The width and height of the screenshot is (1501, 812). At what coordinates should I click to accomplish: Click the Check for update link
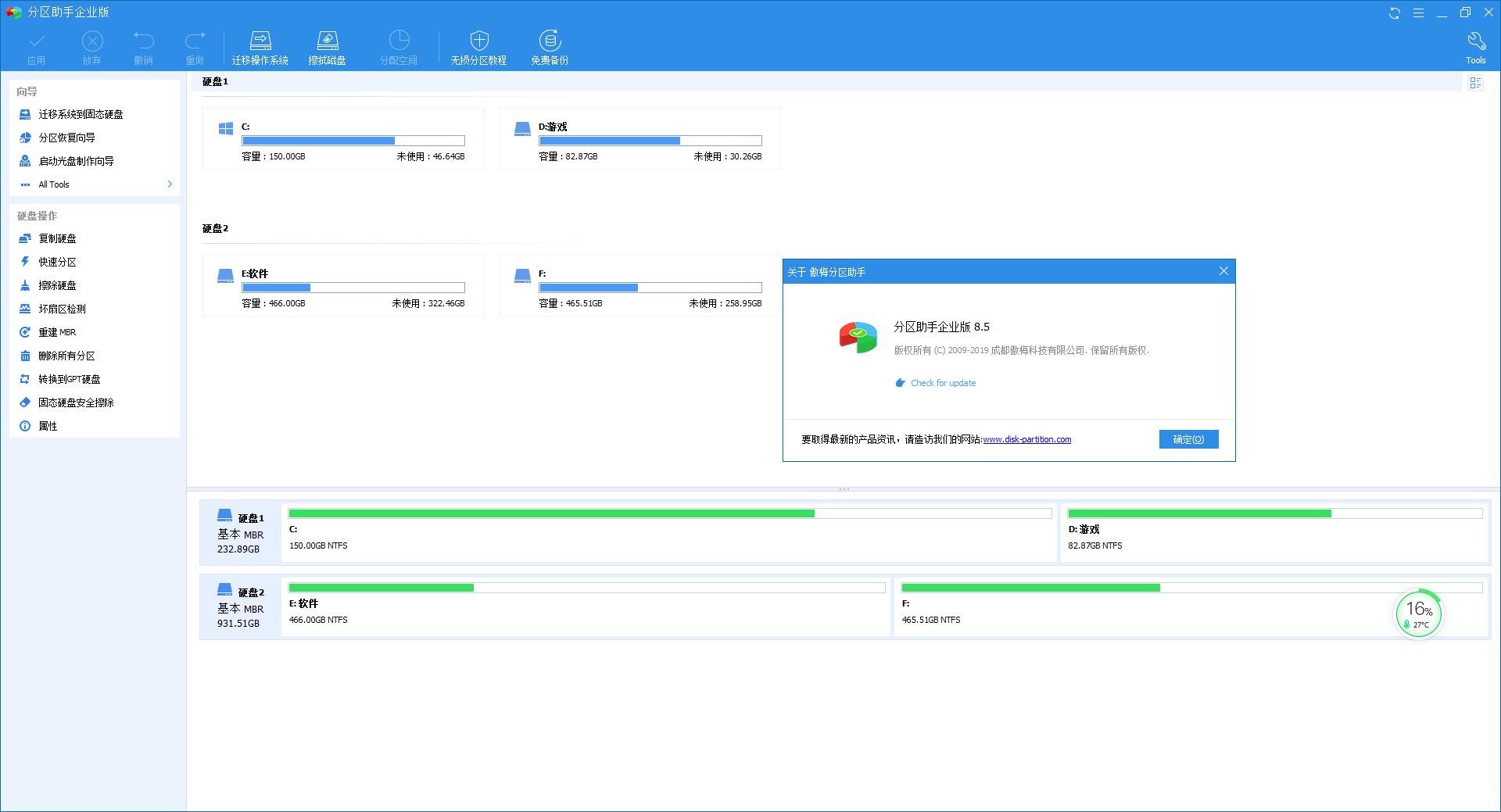(x=942, y=383)
